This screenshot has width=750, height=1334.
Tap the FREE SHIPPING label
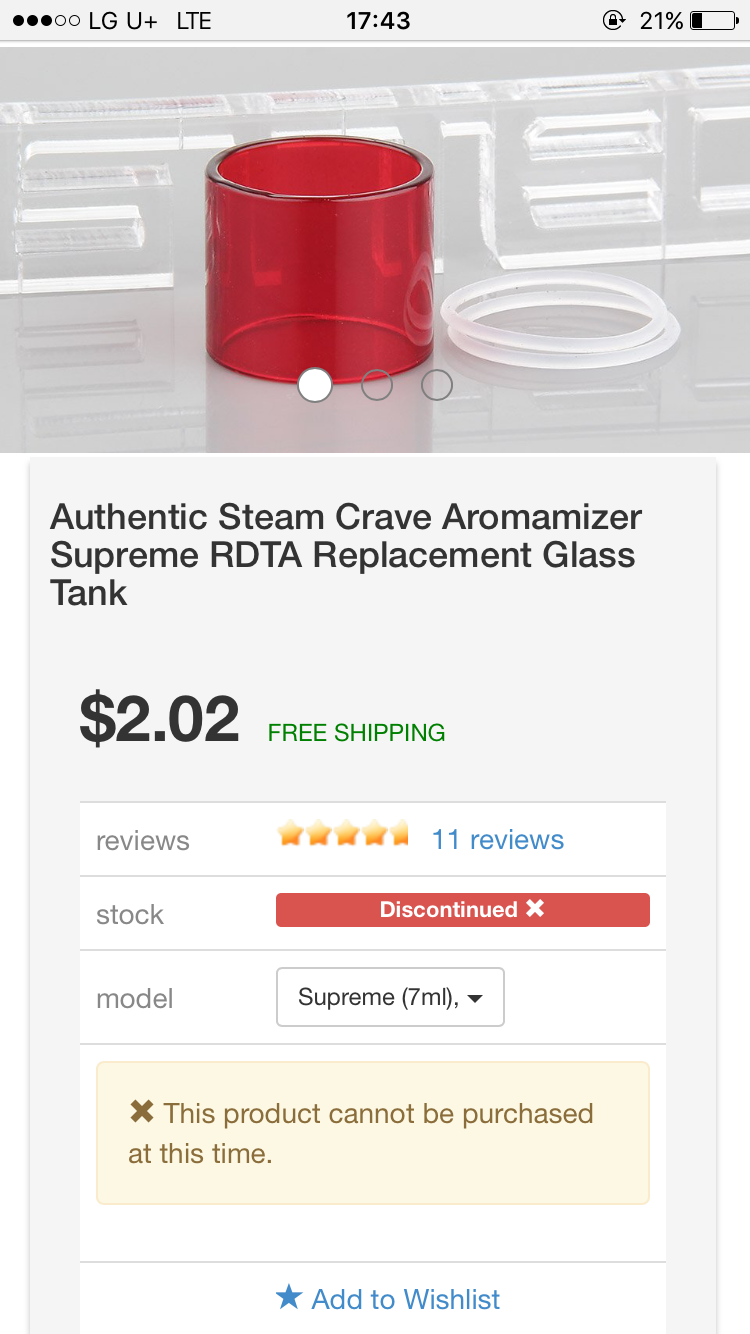click(x=356, y=733)
